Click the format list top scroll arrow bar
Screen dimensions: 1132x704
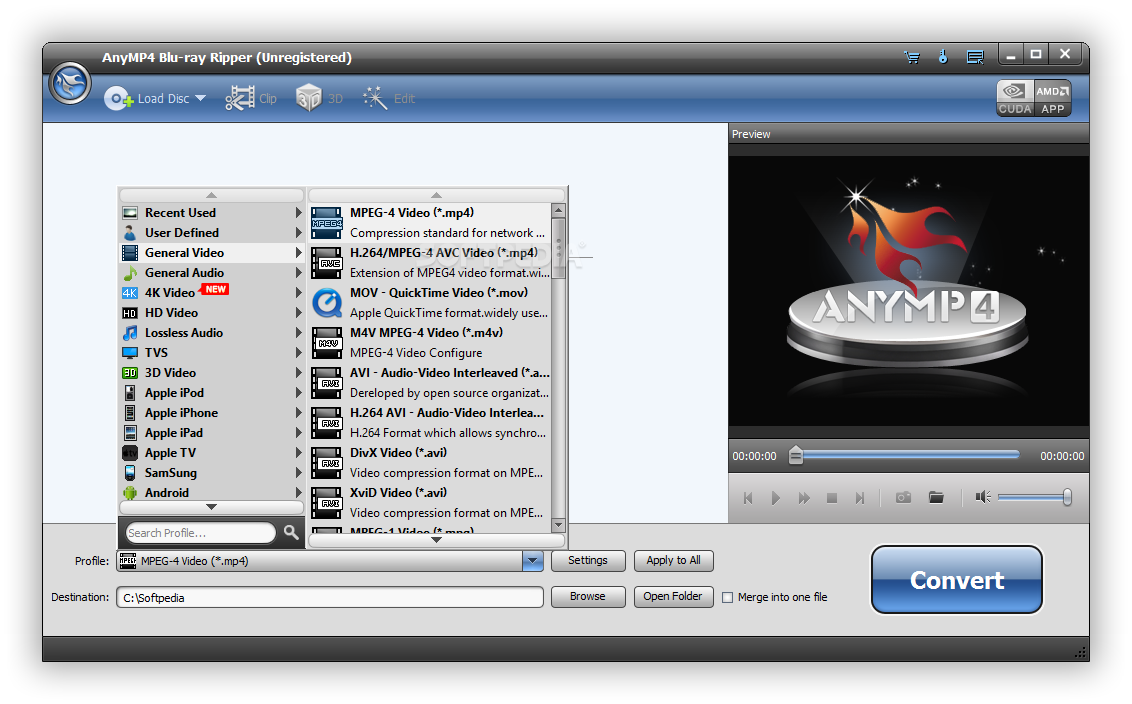(436, 195)
